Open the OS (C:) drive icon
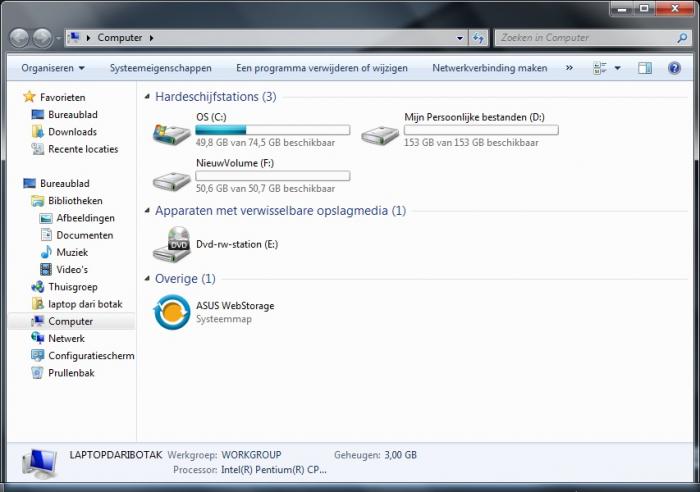 (171, 132)
